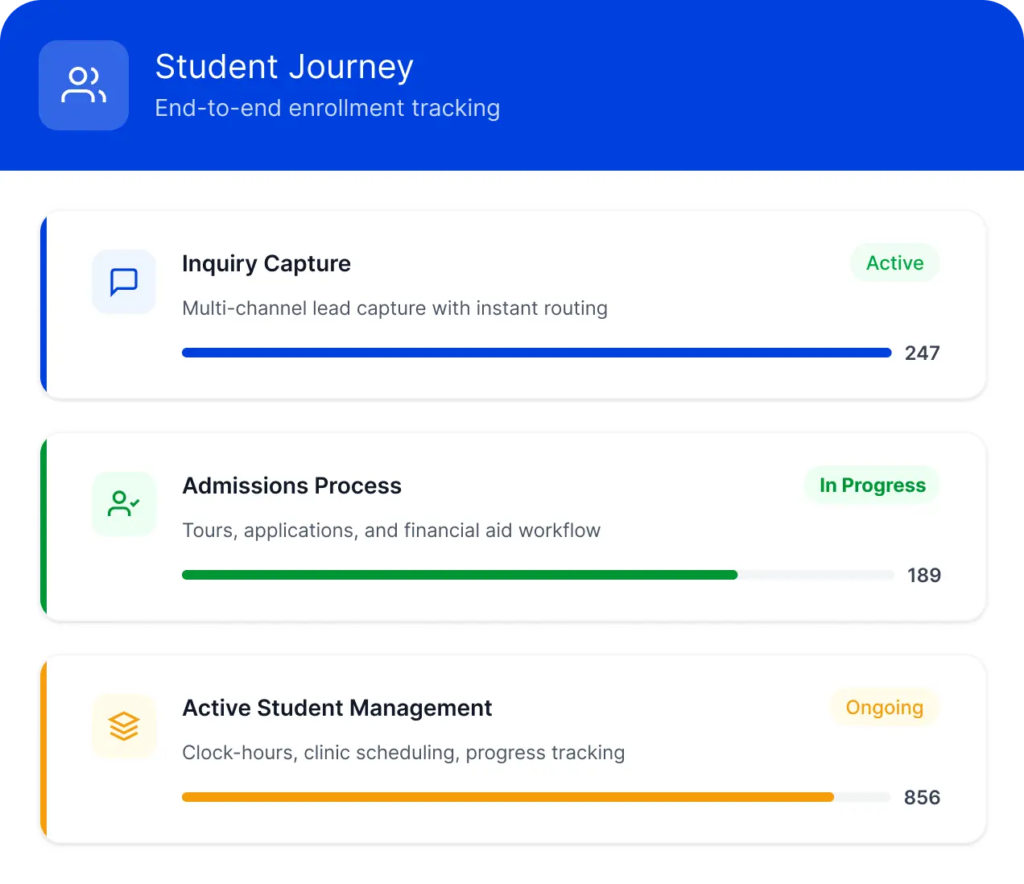Click the 189 admissions count

[923, 575]
